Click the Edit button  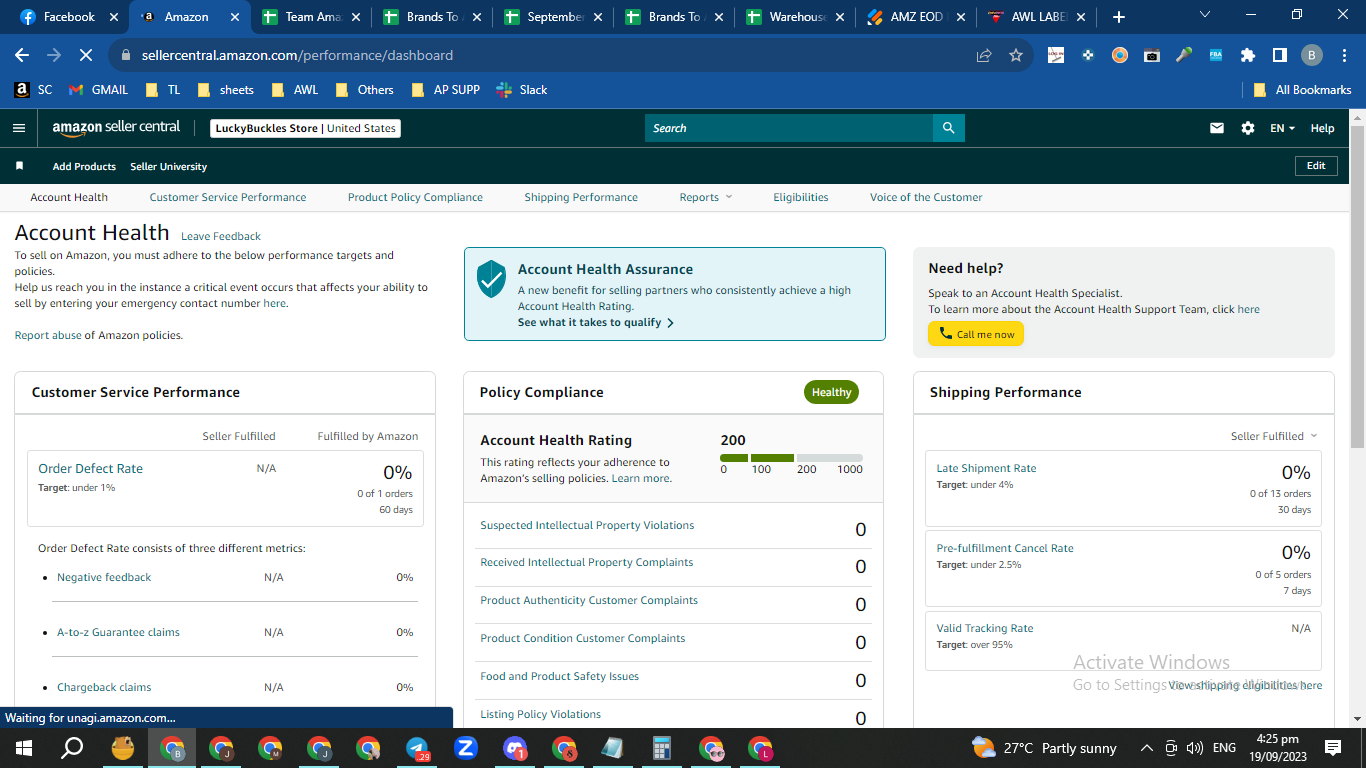[1316, 166]
